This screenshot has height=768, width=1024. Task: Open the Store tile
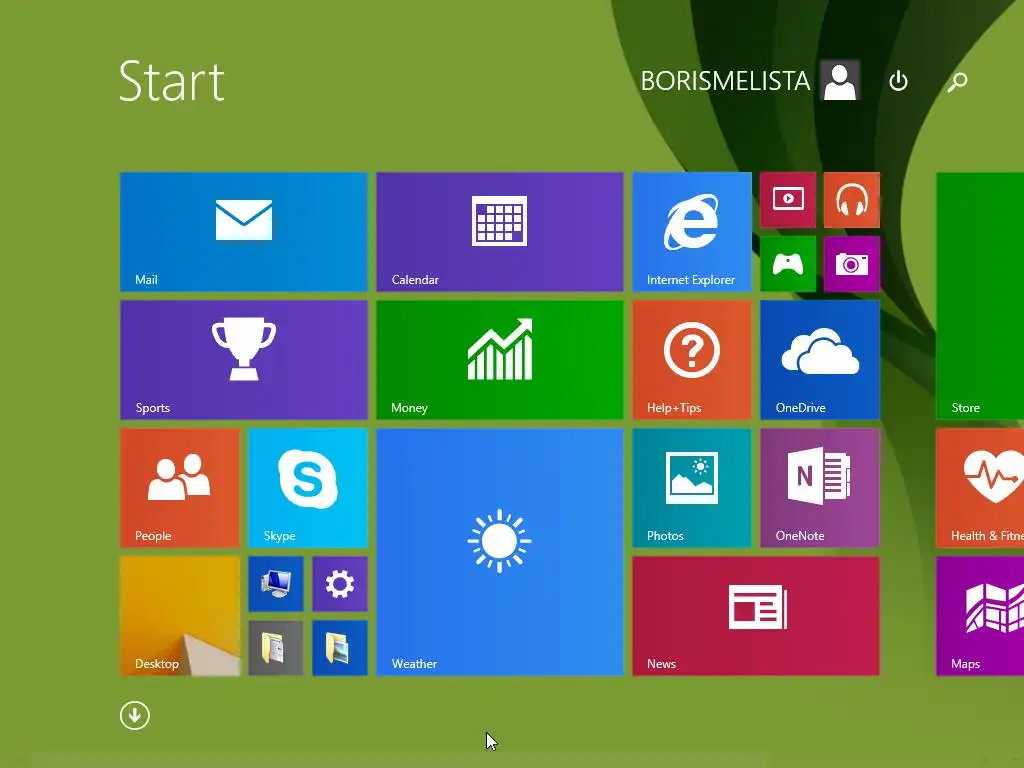980,295
